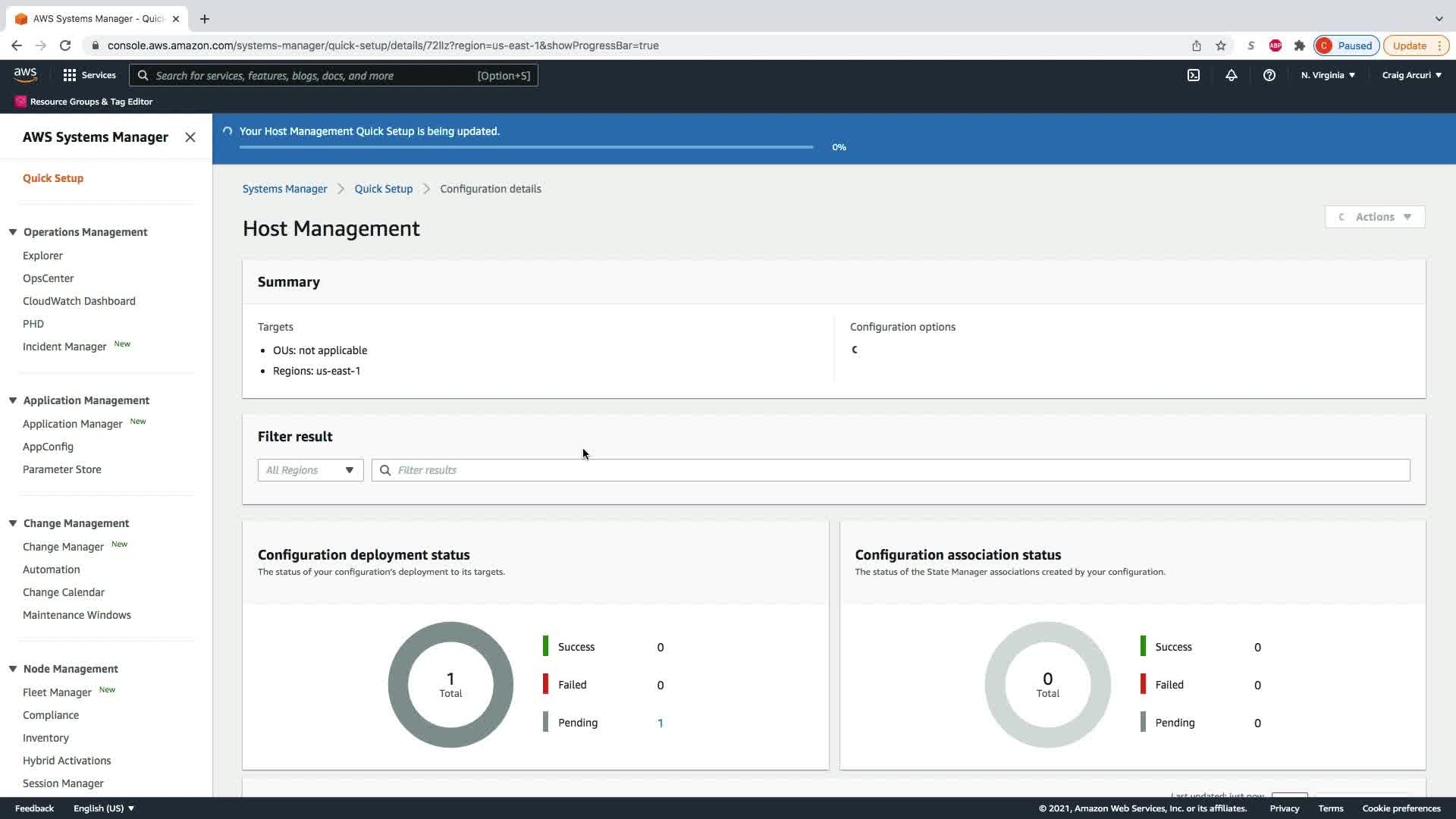Select Parameter Store in the sidebar

62,469
